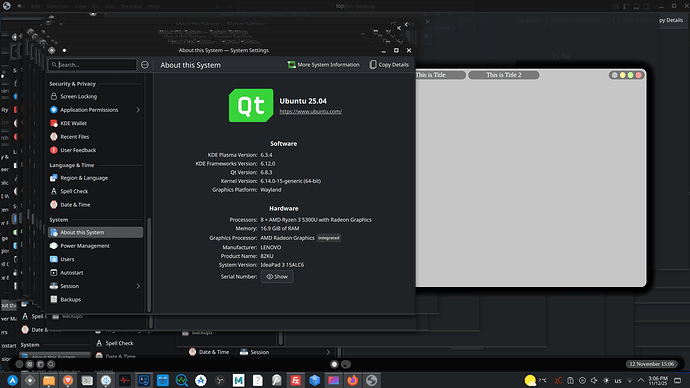Click the pin icon in front window titlebar

point(64,51)
